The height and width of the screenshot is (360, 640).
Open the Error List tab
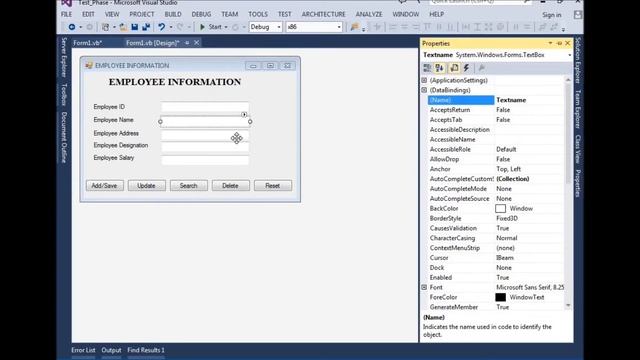pyautogui.click(x=83, y=350)
